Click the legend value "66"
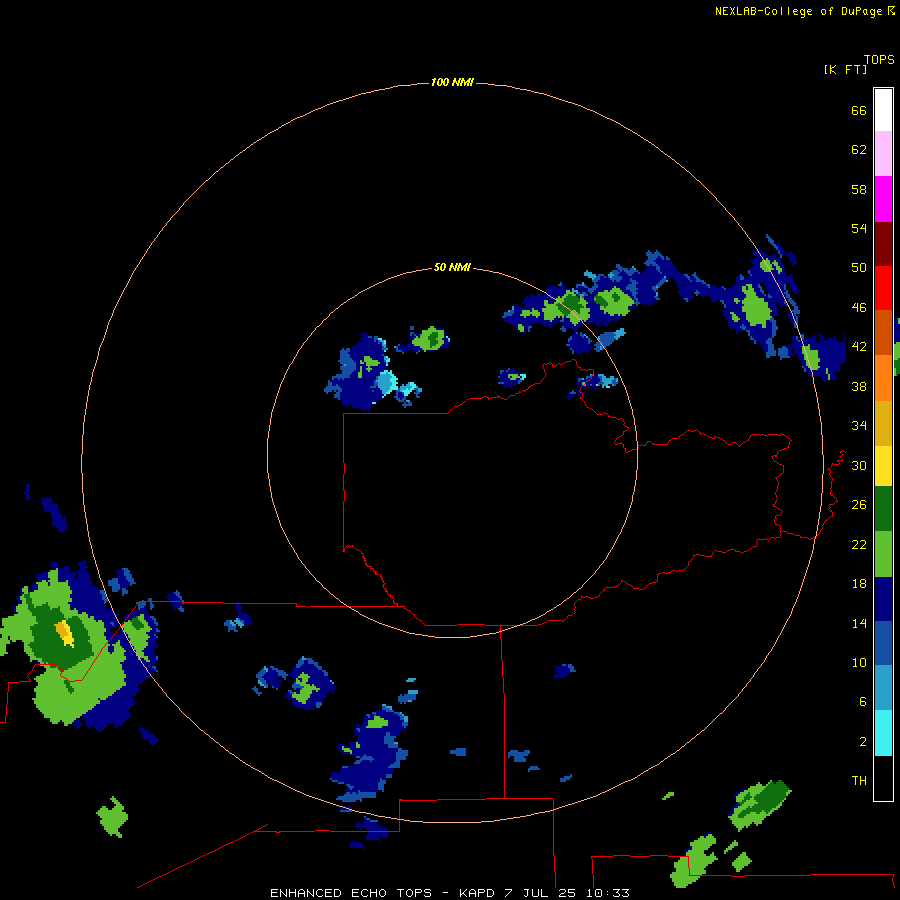This screenshot has width=900, height=900. pyautogui.click(x=859, y=110)
